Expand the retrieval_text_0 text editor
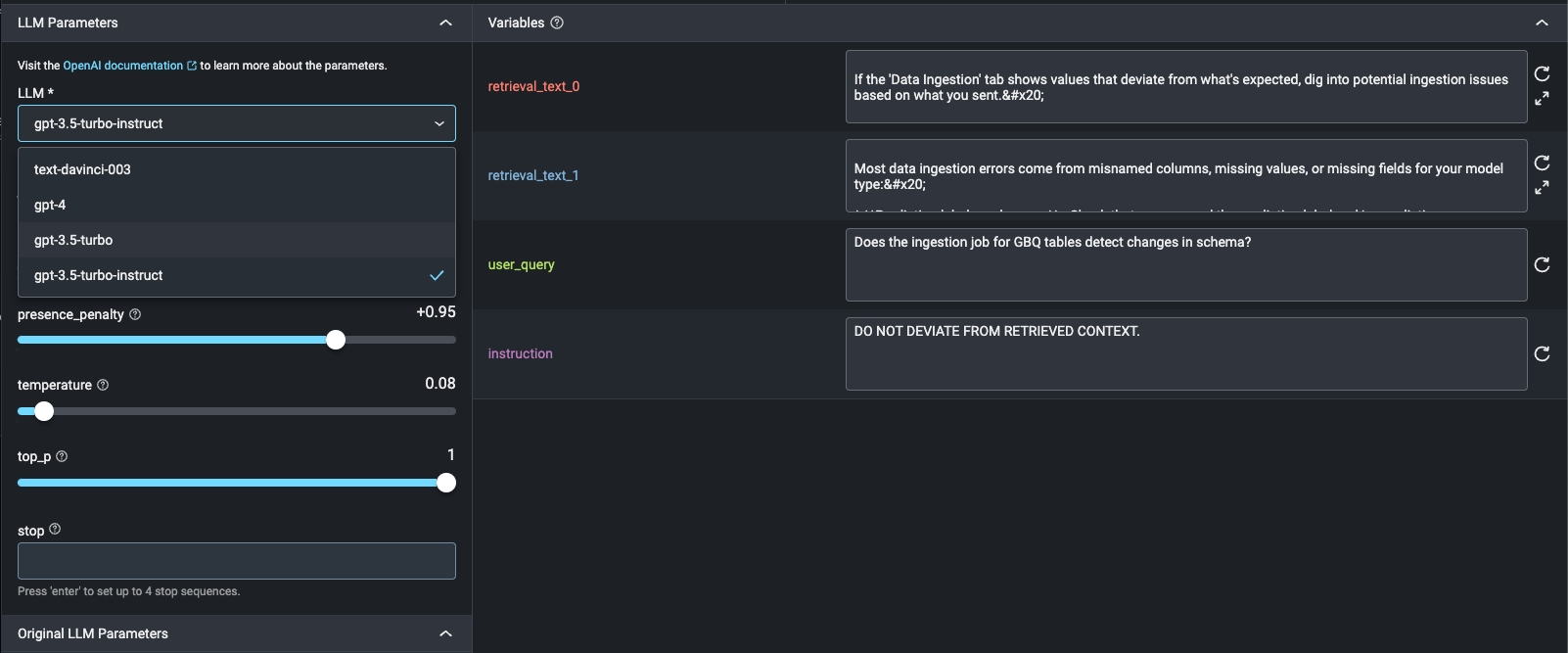The image size is (1568, 653). pos(1542,99)
